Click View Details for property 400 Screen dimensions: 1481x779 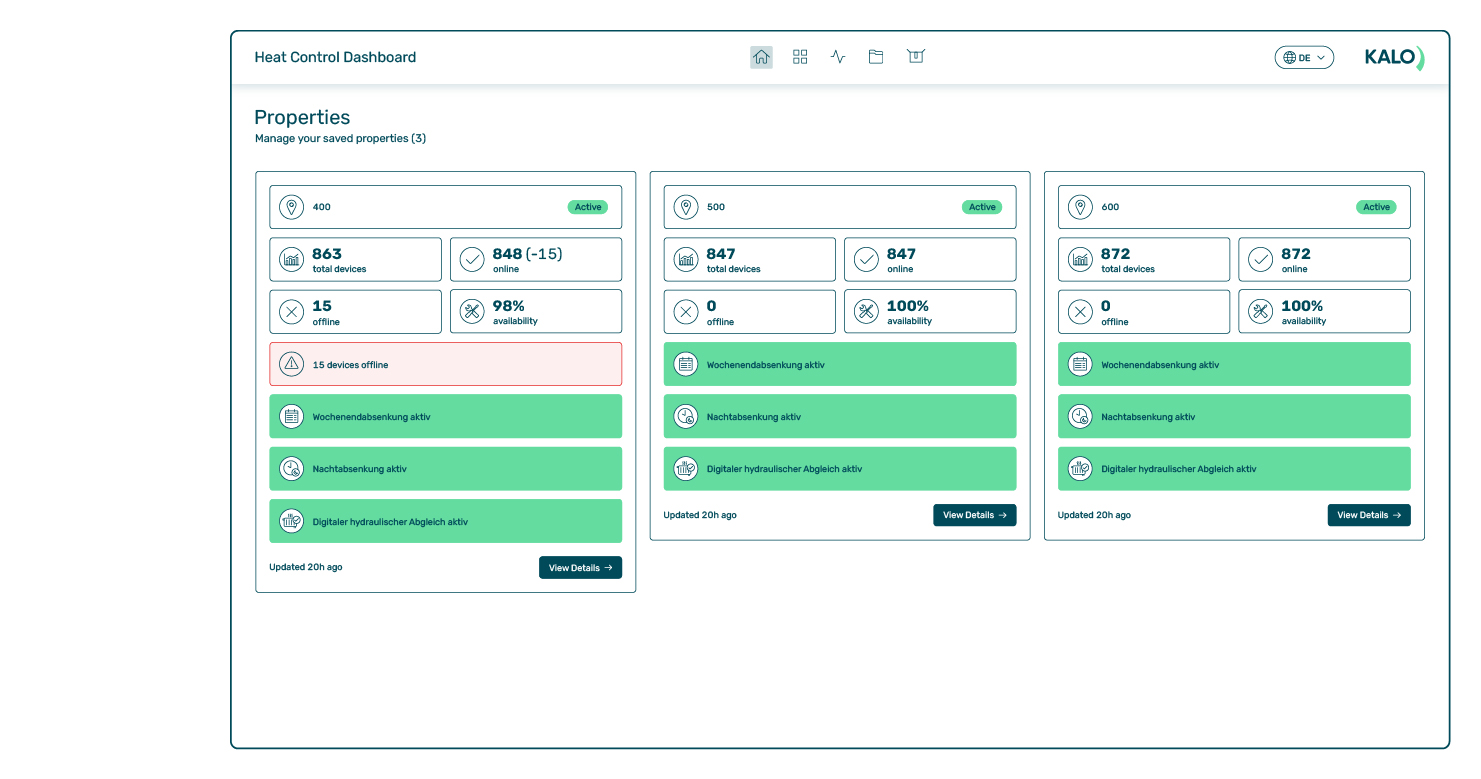580,568
